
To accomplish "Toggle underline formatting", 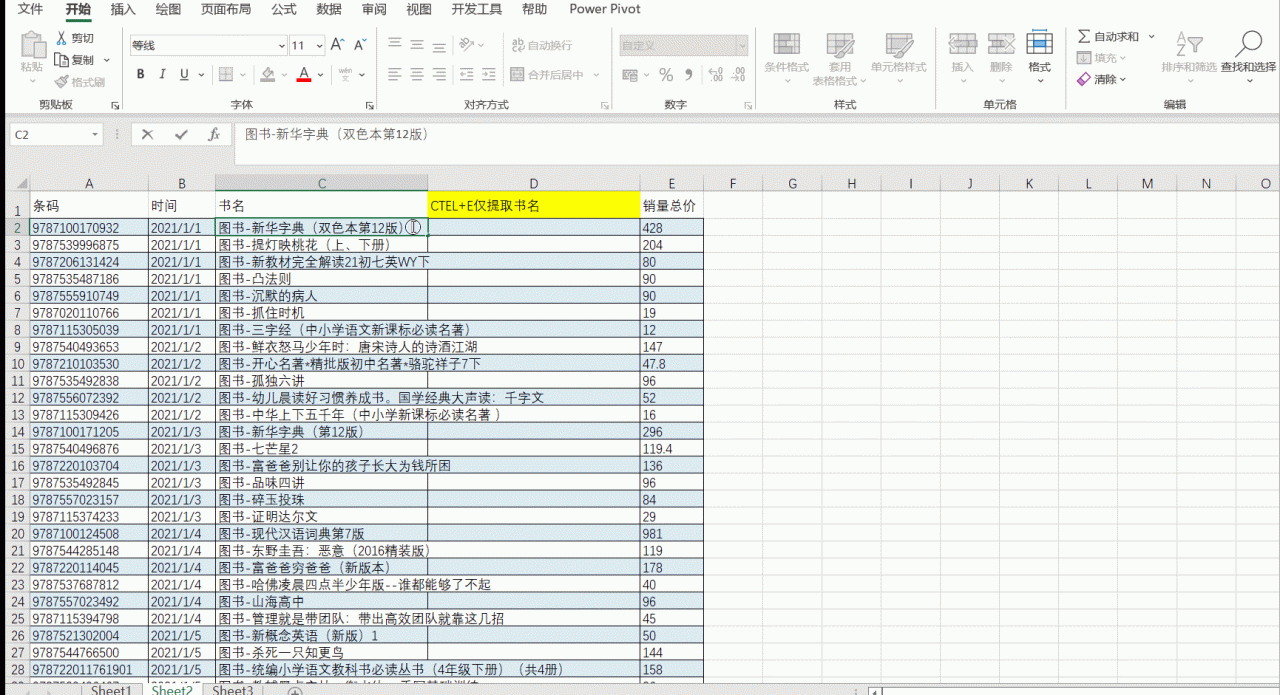I will point(184,74).
